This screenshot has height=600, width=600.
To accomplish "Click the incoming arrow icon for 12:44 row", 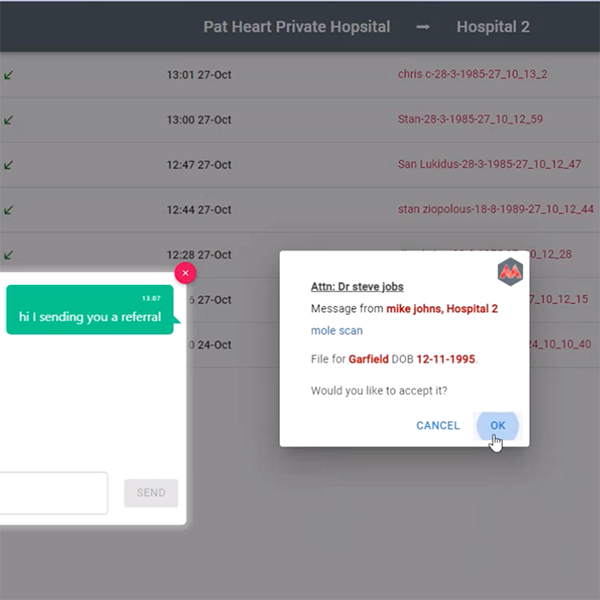I will coord(8,210).
